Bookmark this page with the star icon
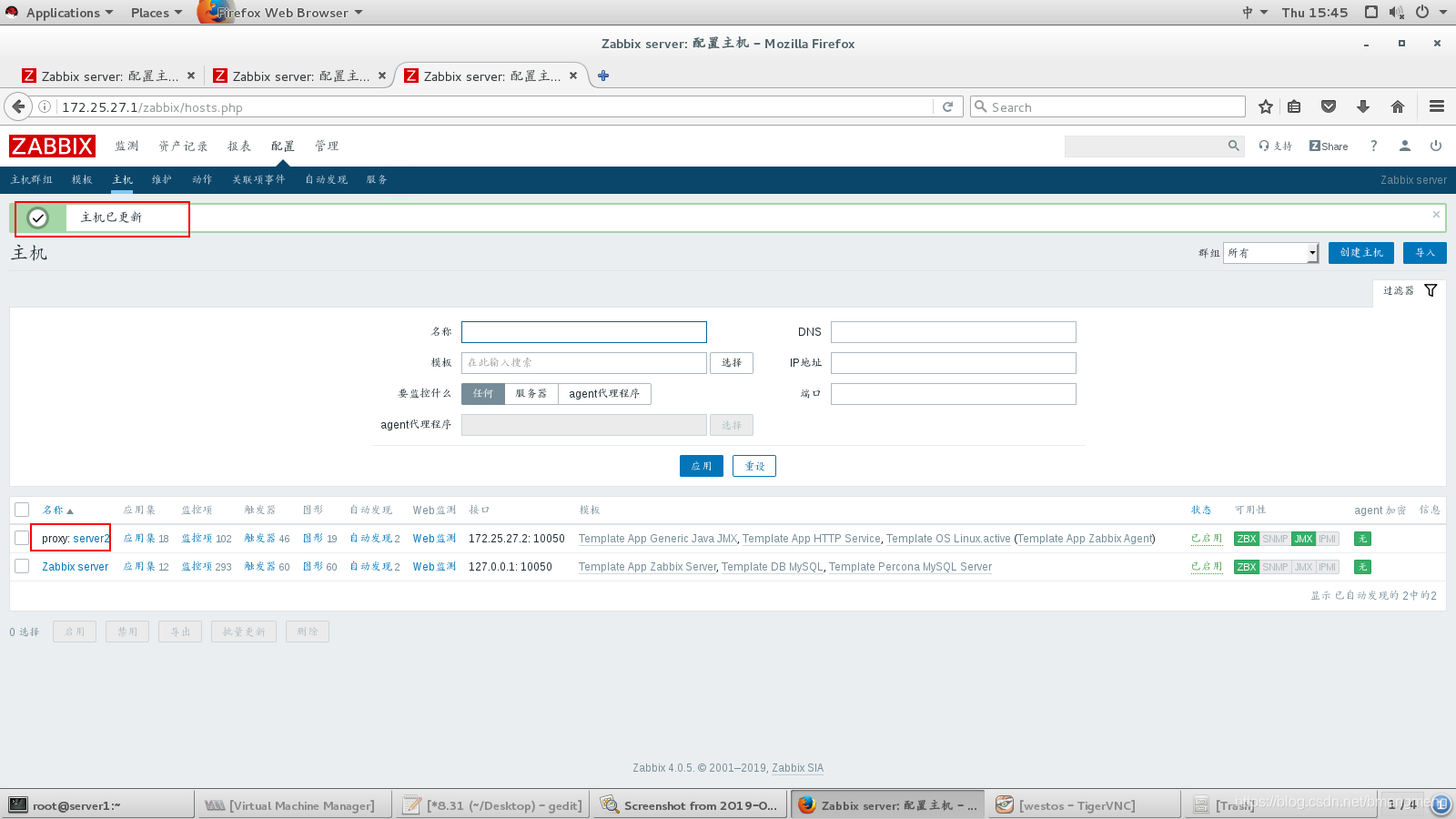 [x=1265, y=106]
